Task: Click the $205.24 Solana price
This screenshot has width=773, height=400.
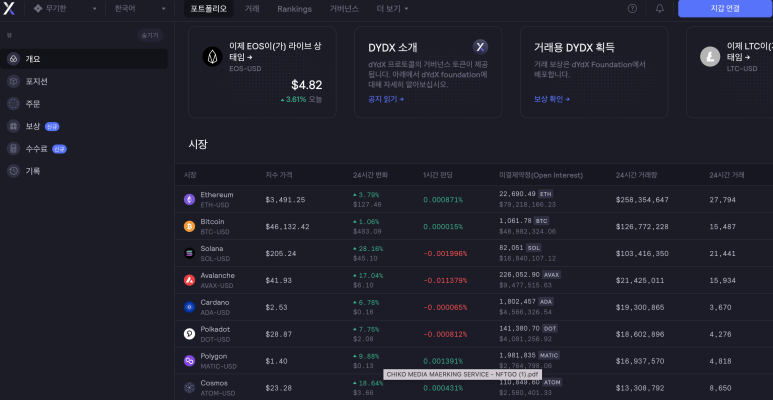Action: click(x=281, y=254)
